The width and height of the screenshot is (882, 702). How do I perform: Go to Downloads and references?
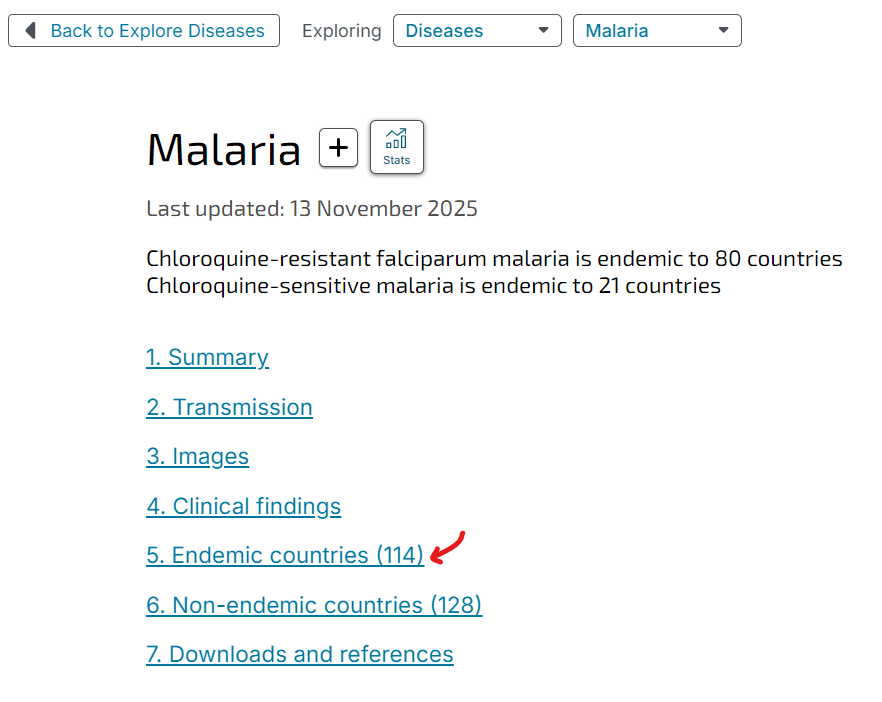[299, 654]
